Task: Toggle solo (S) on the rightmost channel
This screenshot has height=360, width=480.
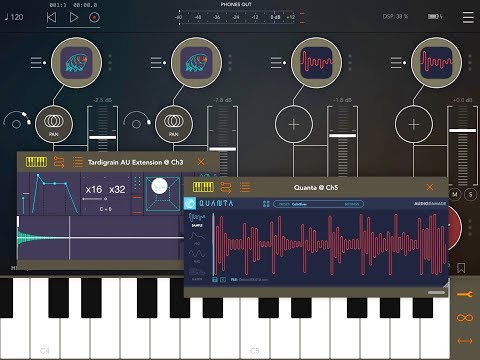Action: (x=470, y=194)
